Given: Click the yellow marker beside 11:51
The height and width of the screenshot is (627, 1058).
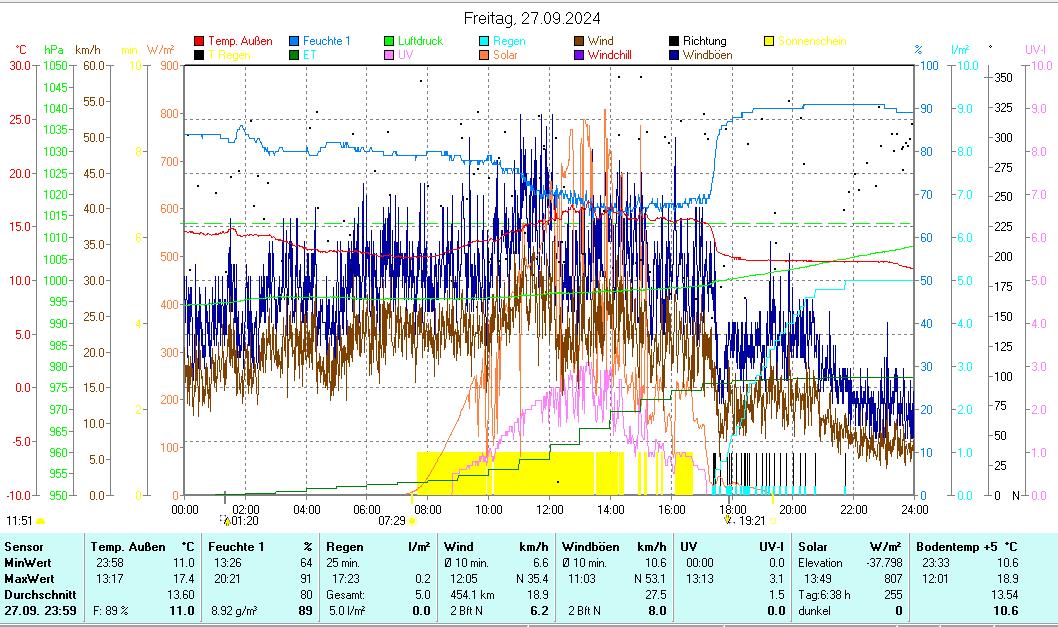Looking at the screenshot, I should pos(40,521).
